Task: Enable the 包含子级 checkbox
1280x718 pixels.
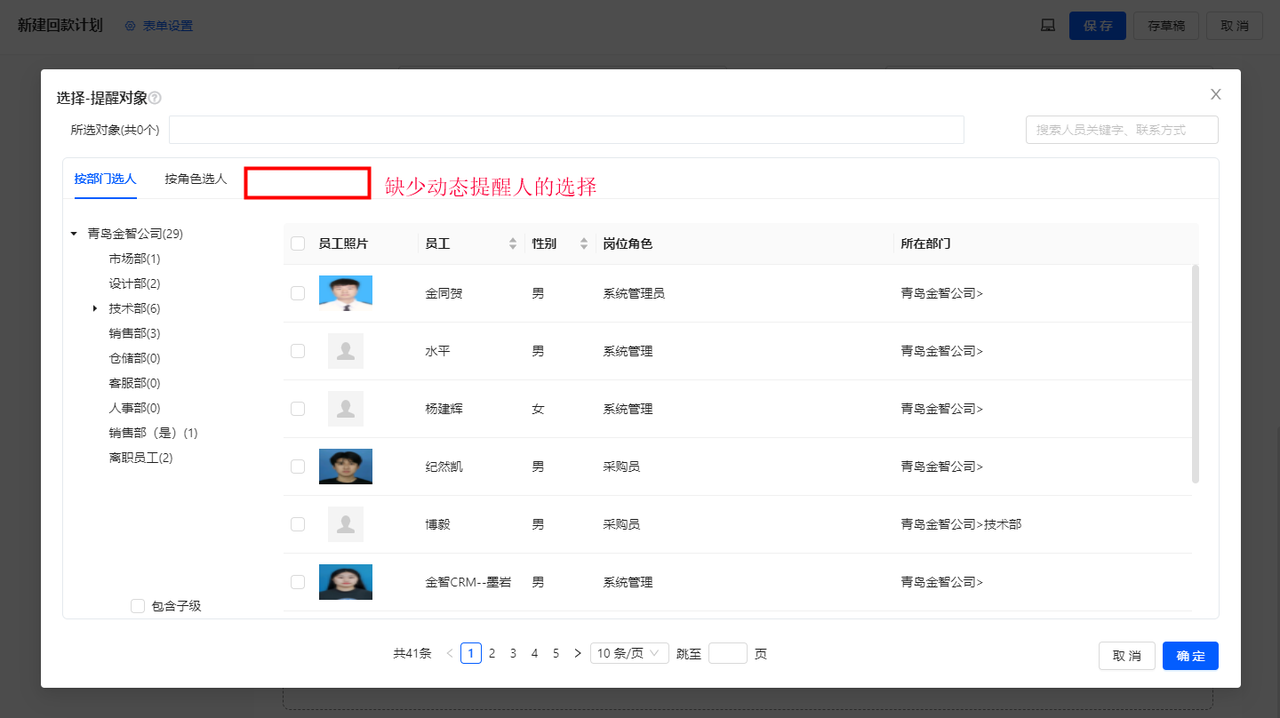Action: pos(137,605)
